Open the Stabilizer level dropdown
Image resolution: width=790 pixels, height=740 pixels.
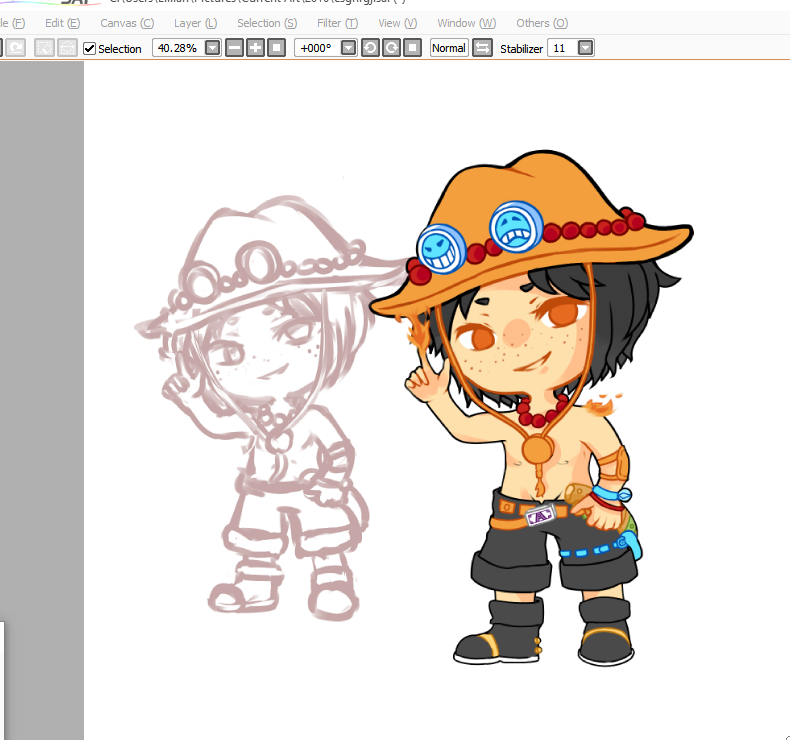[585, 48]
